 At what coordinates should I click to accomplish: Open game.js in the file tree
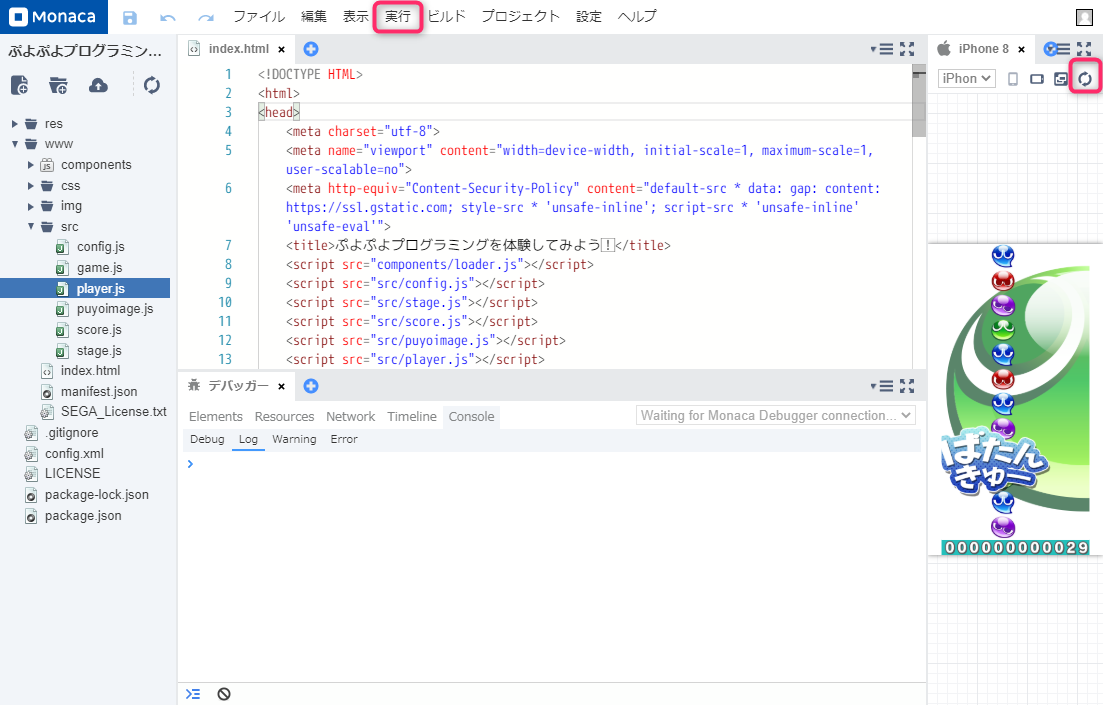pos(99,268)
